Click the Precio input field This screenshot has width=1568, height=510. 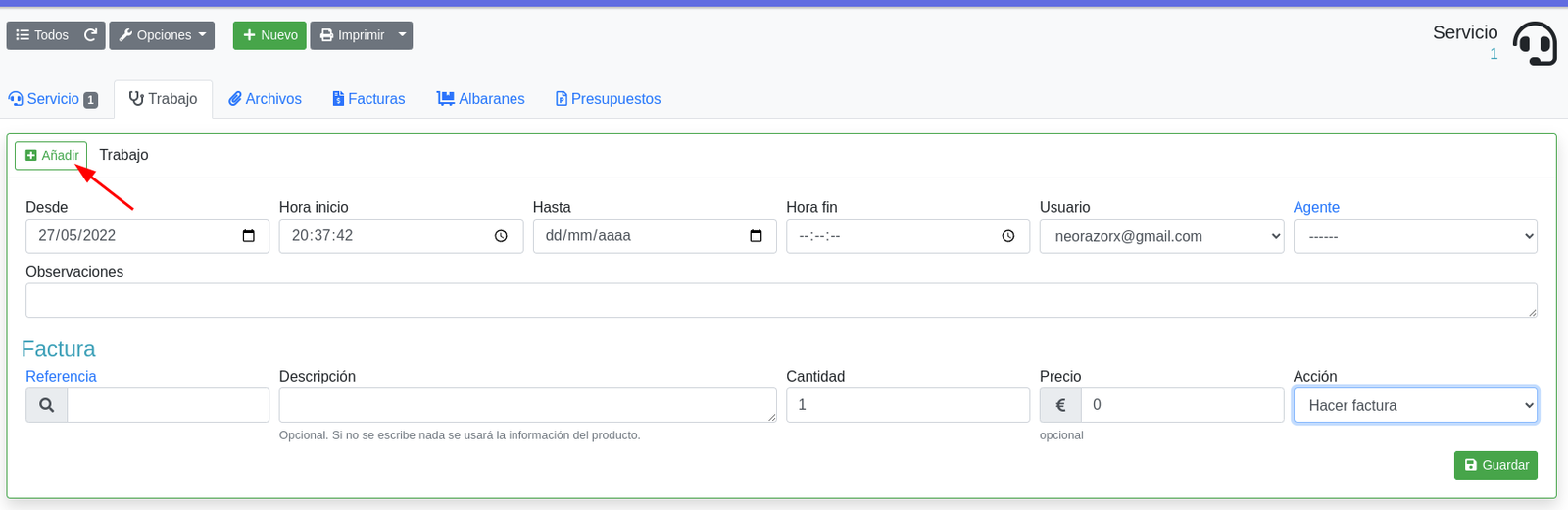click(1182, 405)
